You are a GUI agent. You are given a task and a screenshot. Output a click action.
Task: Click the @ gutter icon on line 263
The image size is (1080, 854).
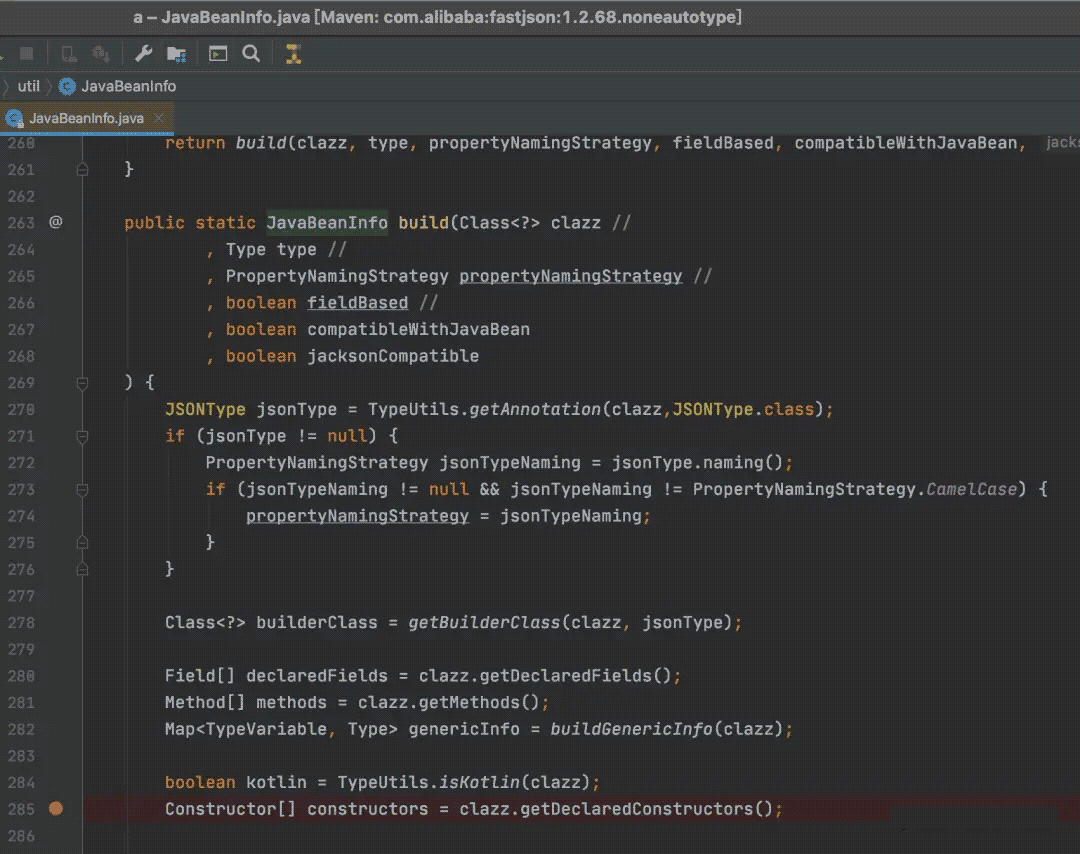56,222
